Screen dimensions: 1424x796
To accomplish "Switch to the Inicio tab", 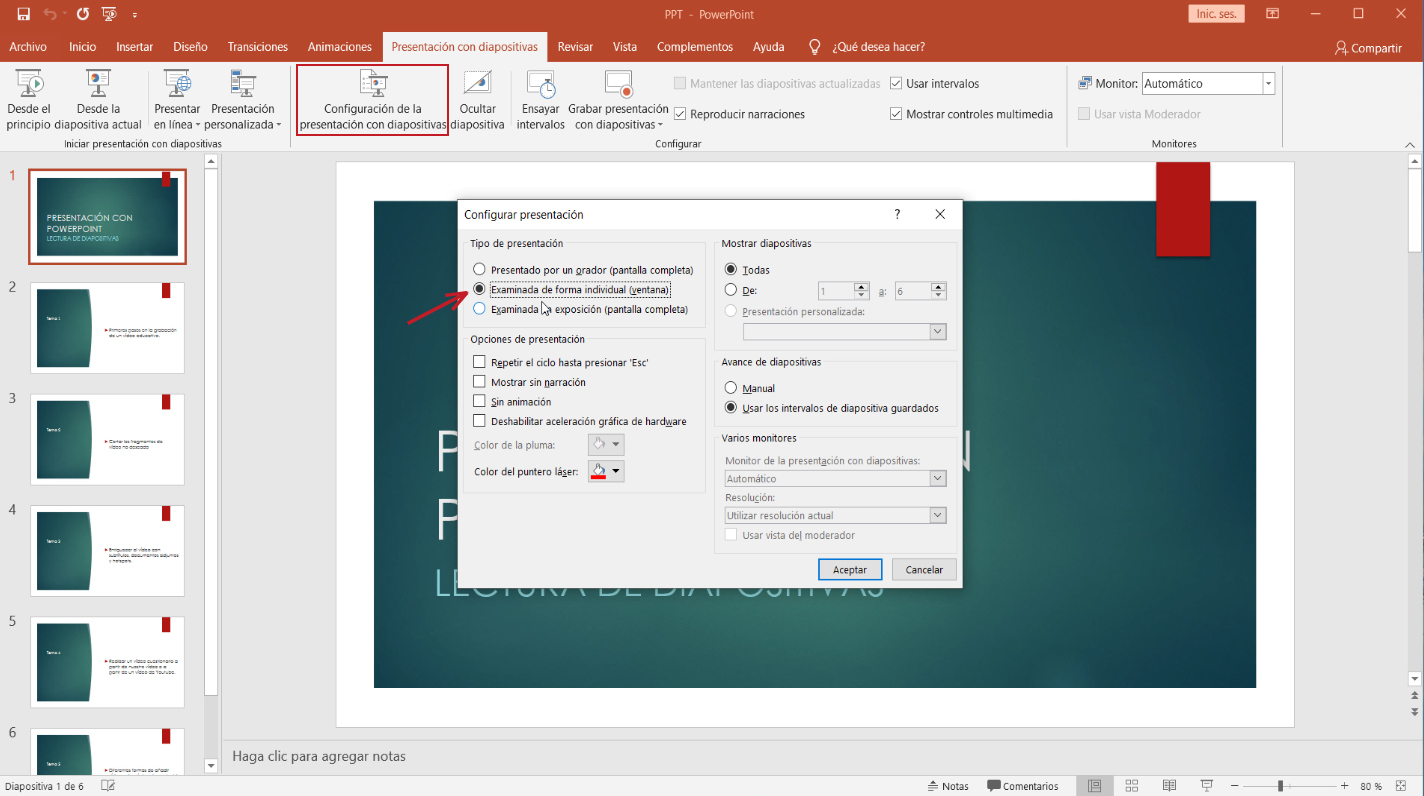I will [x=83, y=47].
